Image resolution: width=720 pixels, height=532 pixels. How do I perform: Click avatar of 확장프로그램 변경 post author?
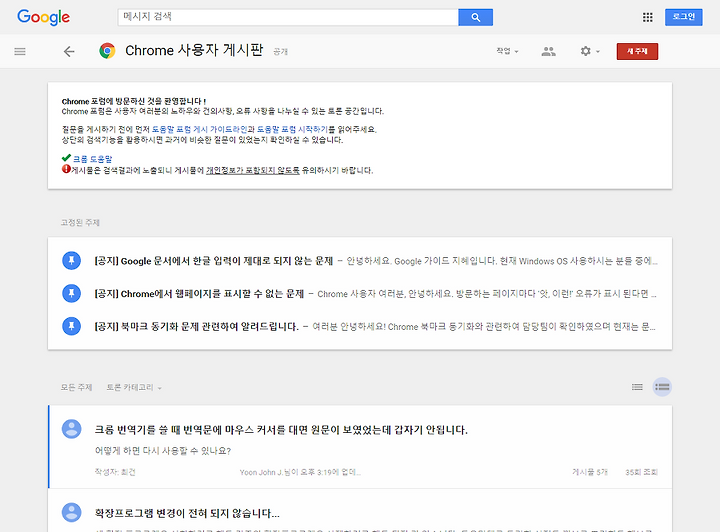tap(72, 512)
